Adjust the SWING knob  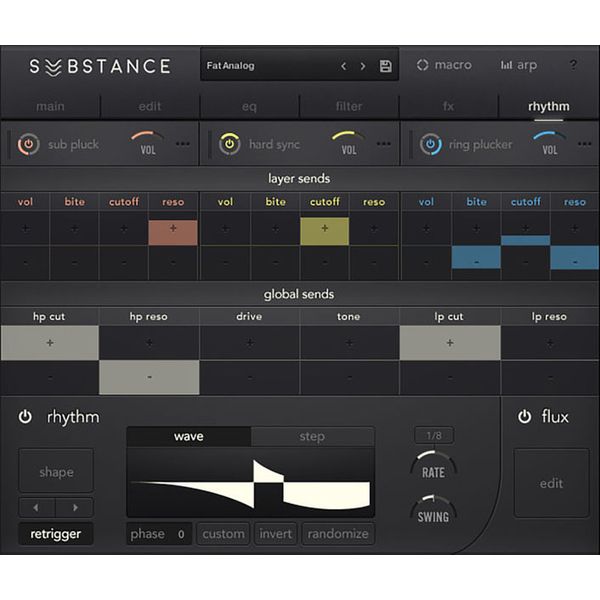pos(434,511)
